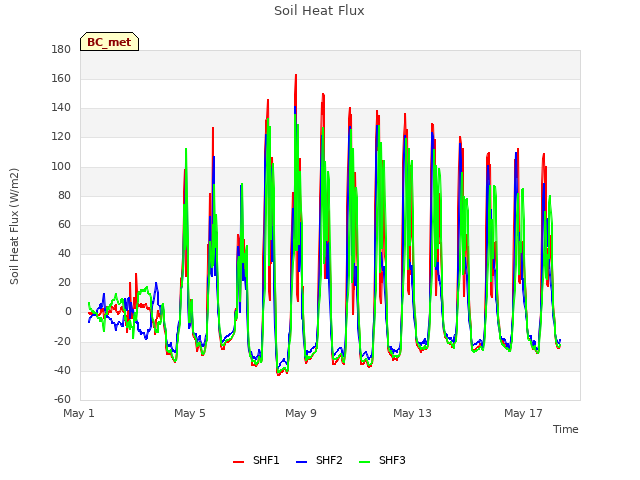The width and height of the screenshot is (640, 480).
Task: Click the 160 y-axis tick label
Action: [61, 78]
